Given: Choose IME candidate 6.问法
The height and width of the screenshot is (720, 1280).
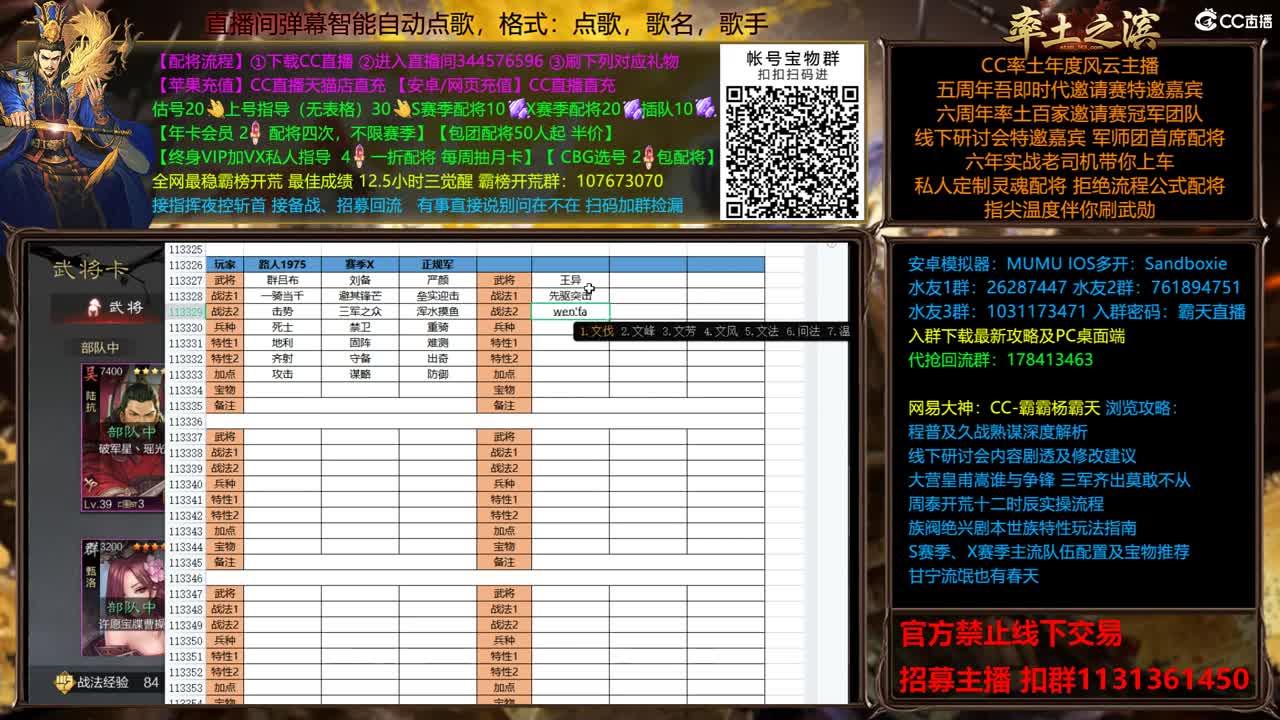Looking at the screenshot, I should [x=803, y=331].
